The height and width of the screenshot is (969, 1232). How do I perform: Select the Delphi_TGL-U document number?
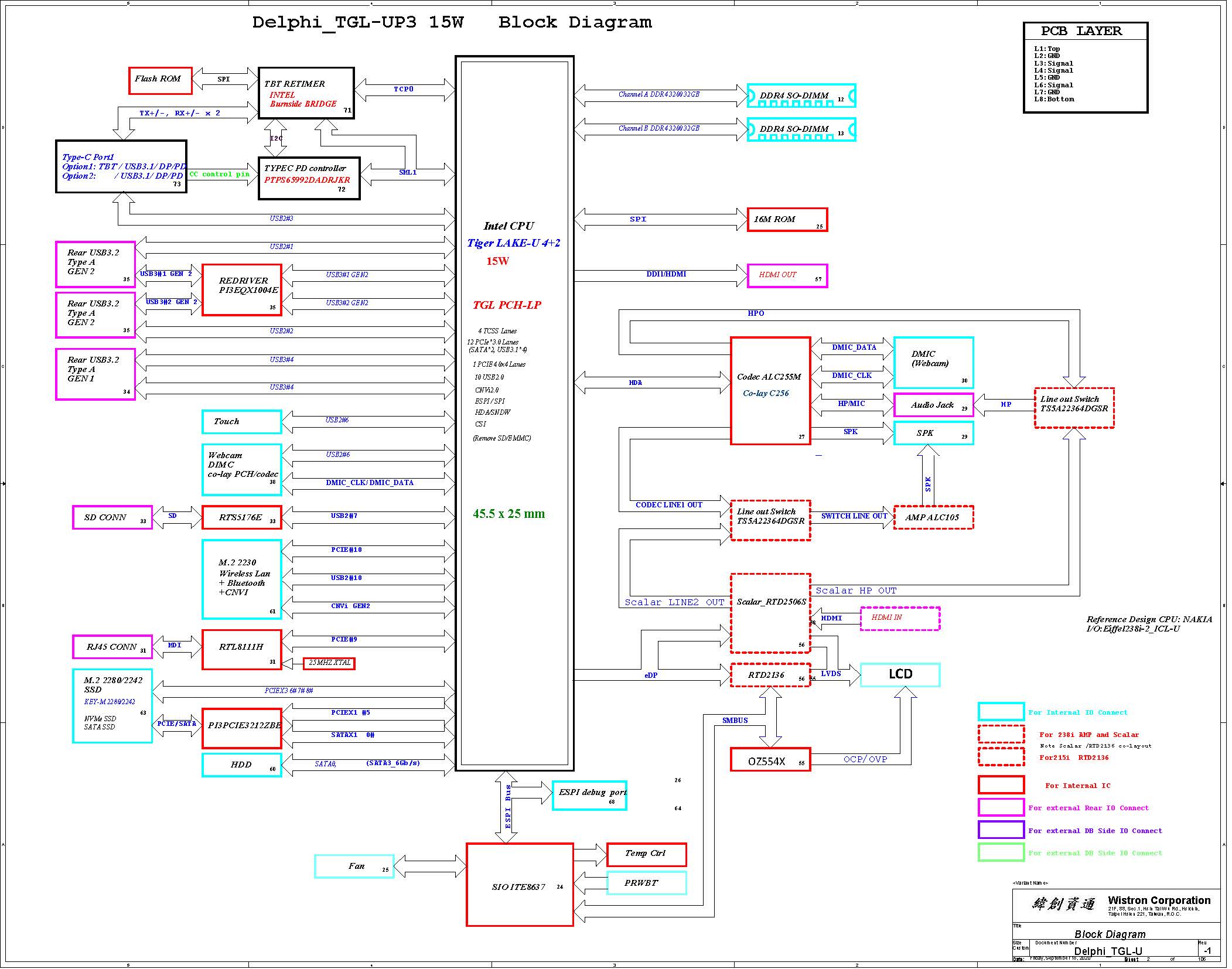[x=1108, y=951]
